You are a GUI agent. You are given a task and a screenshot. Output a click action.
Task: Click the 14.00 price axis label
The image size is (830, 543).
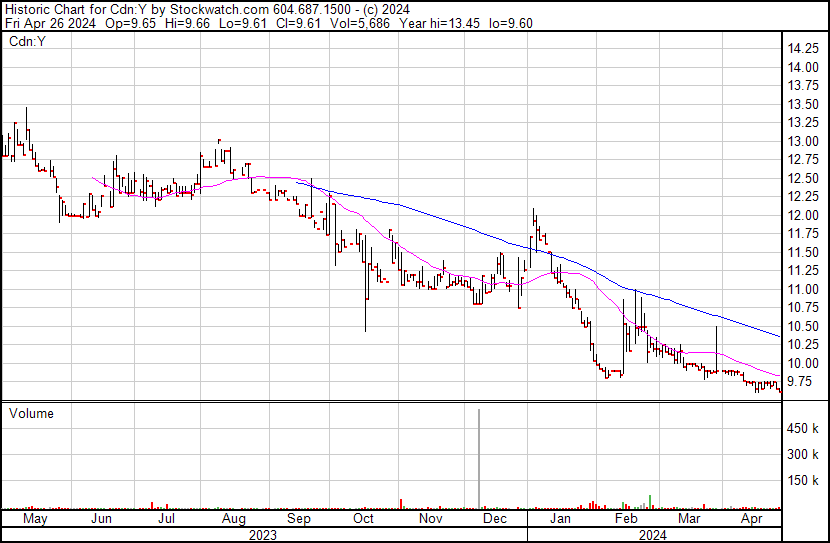coord(803,67)
